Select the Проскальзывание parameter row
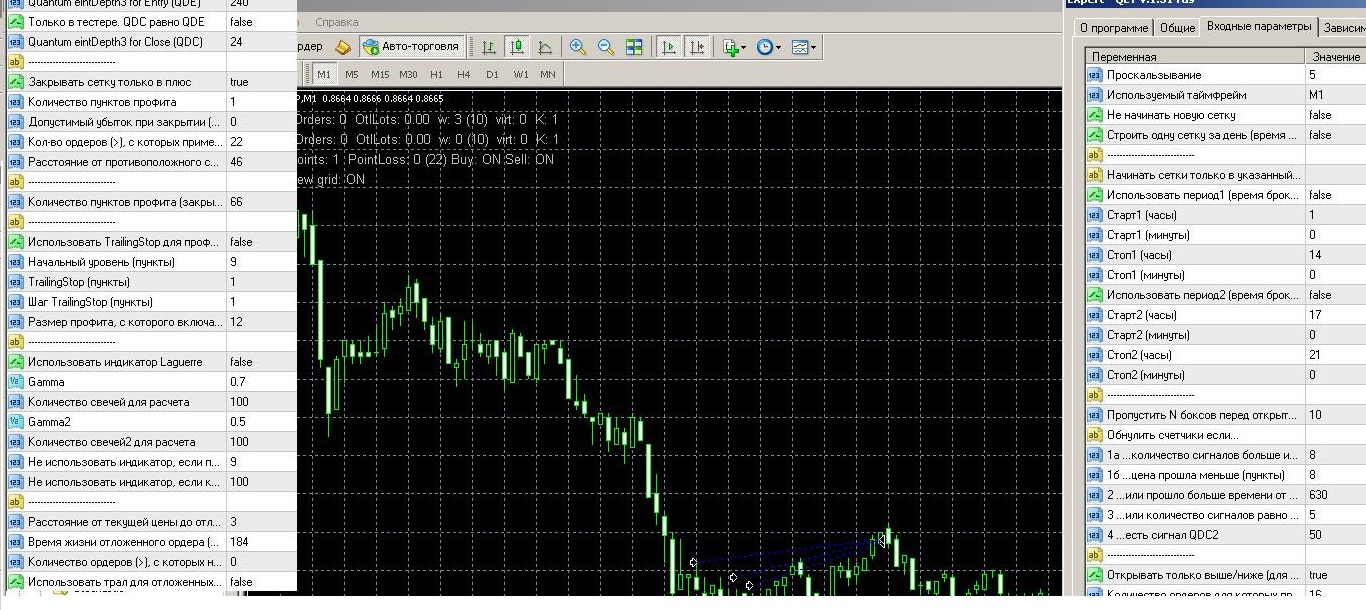This screenshot has width=1366, height=610. [1225, 75]
